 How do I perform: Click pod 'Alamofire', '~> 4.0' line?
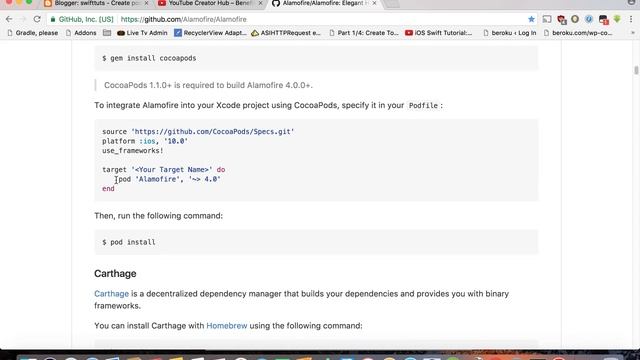(x=169, y=179)
